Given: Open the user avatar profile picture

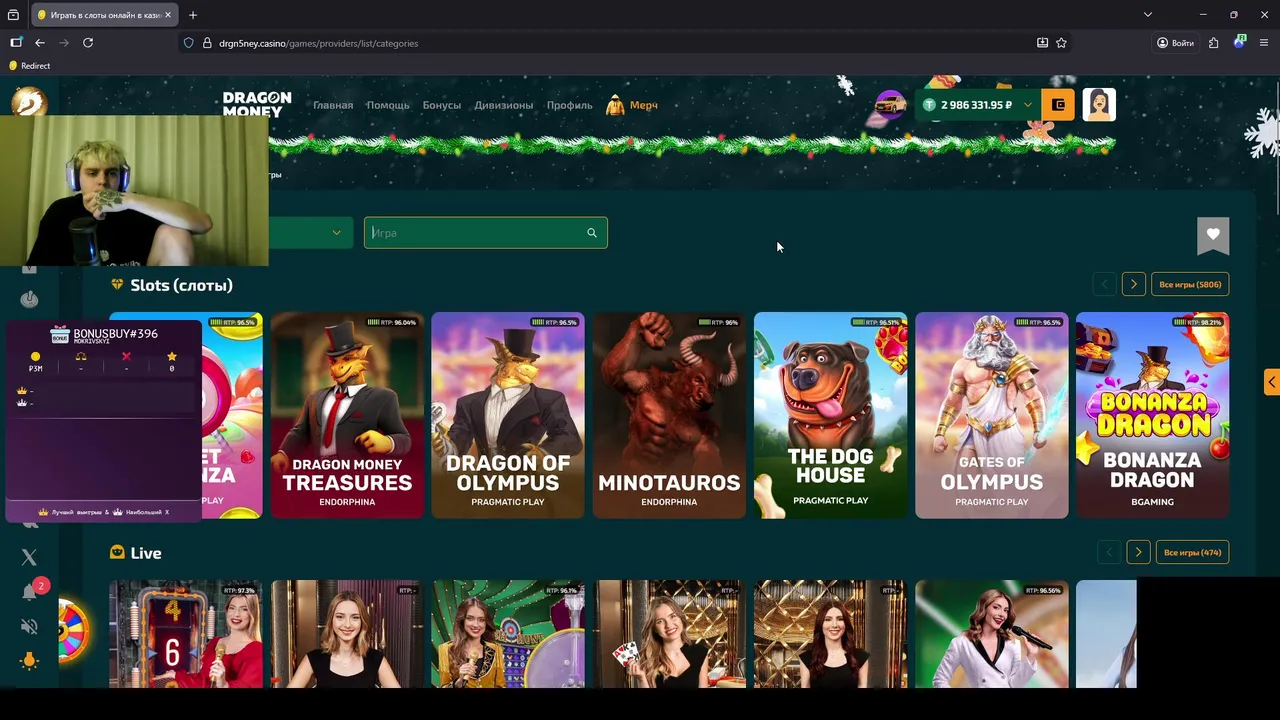Looking at the screenshot, I should 1099,105.
